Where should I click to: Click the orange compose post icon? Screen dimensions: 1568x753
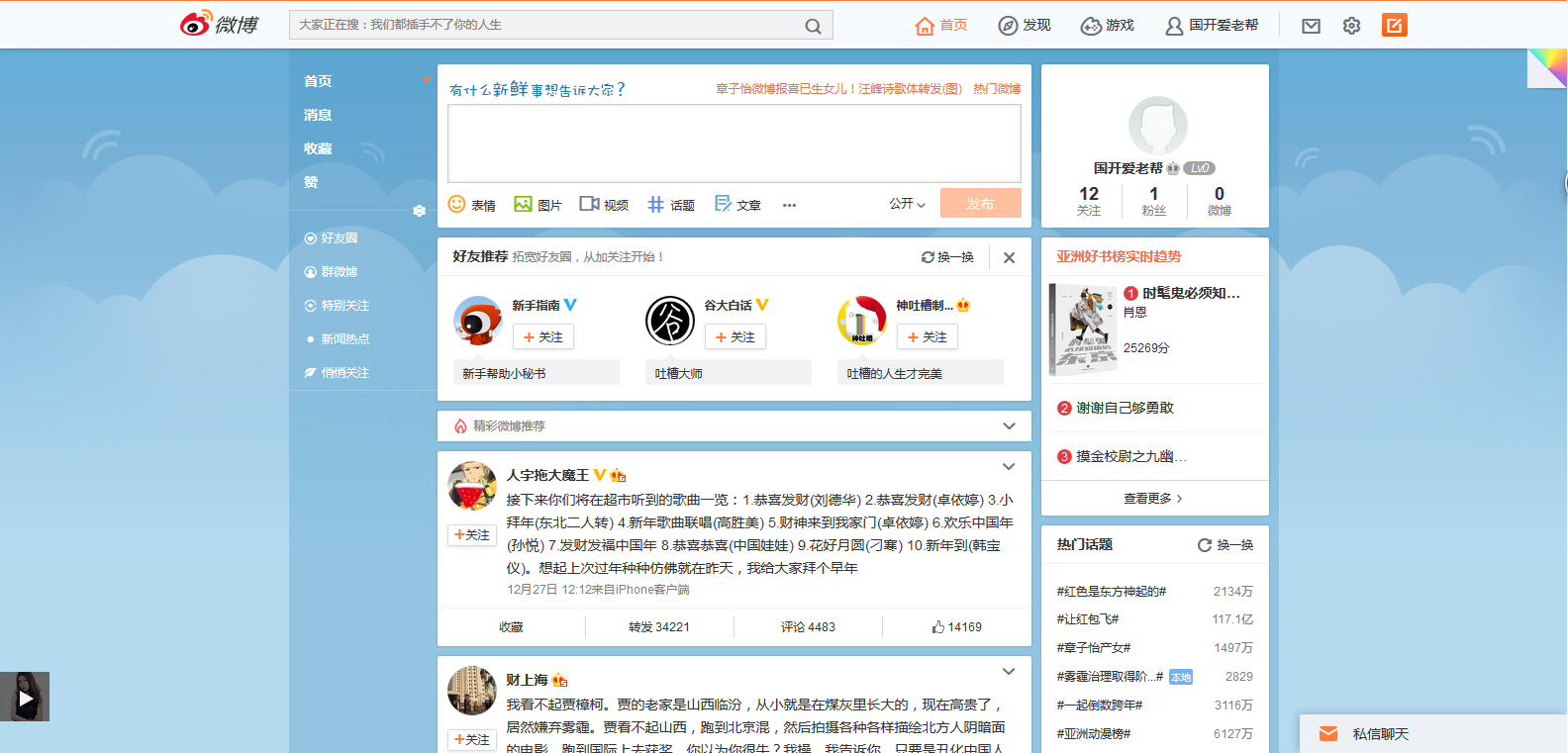click(x=1394, y=26)
